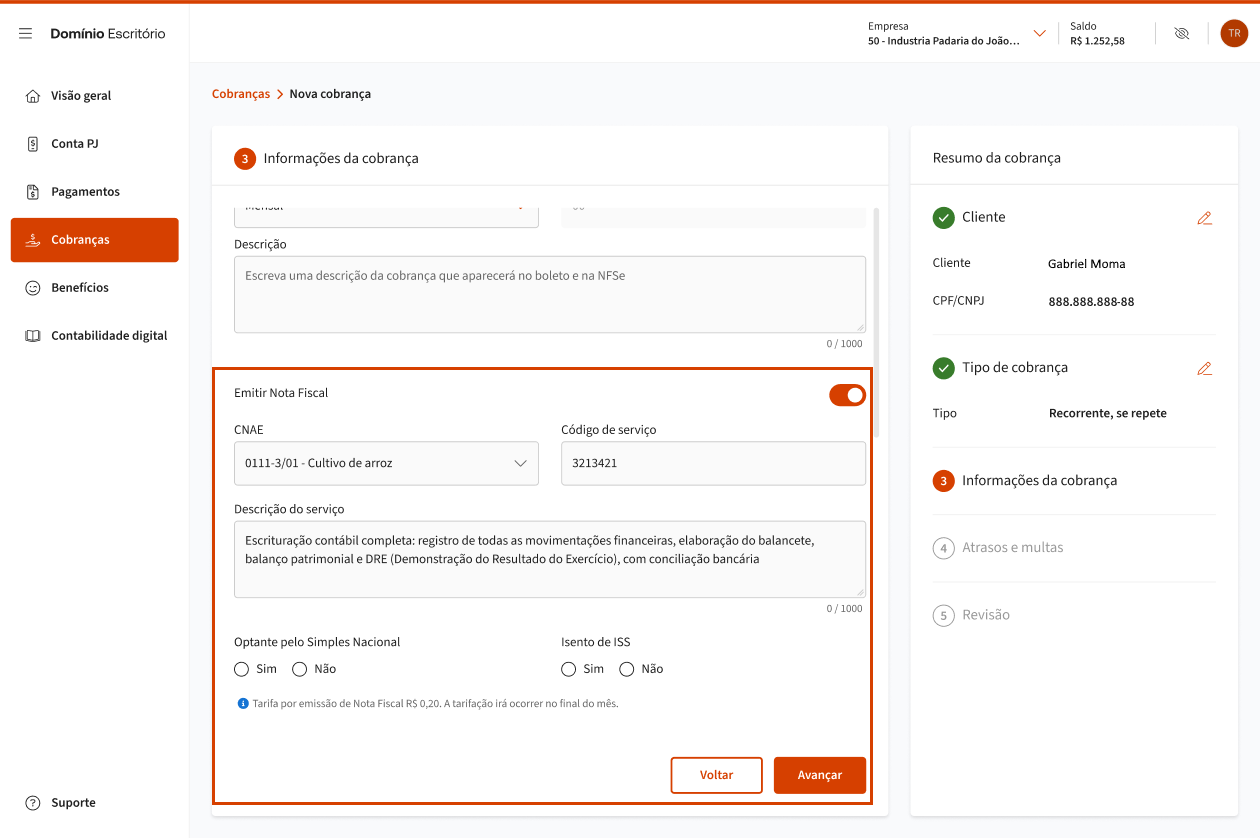Click the info icon beside Tarifa notice
The image size is (1260, 838).
tap(242, 704)
